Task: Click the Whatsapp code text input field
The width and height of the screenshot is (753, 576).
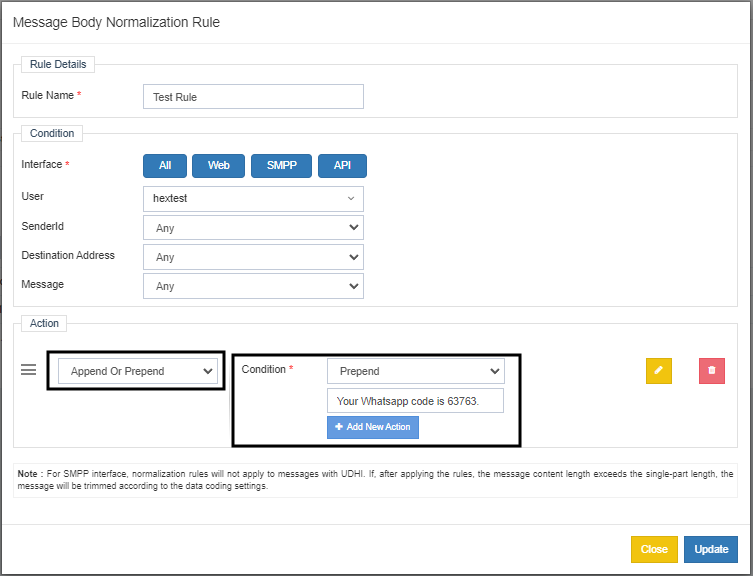Action: click(x=415, y=401)
